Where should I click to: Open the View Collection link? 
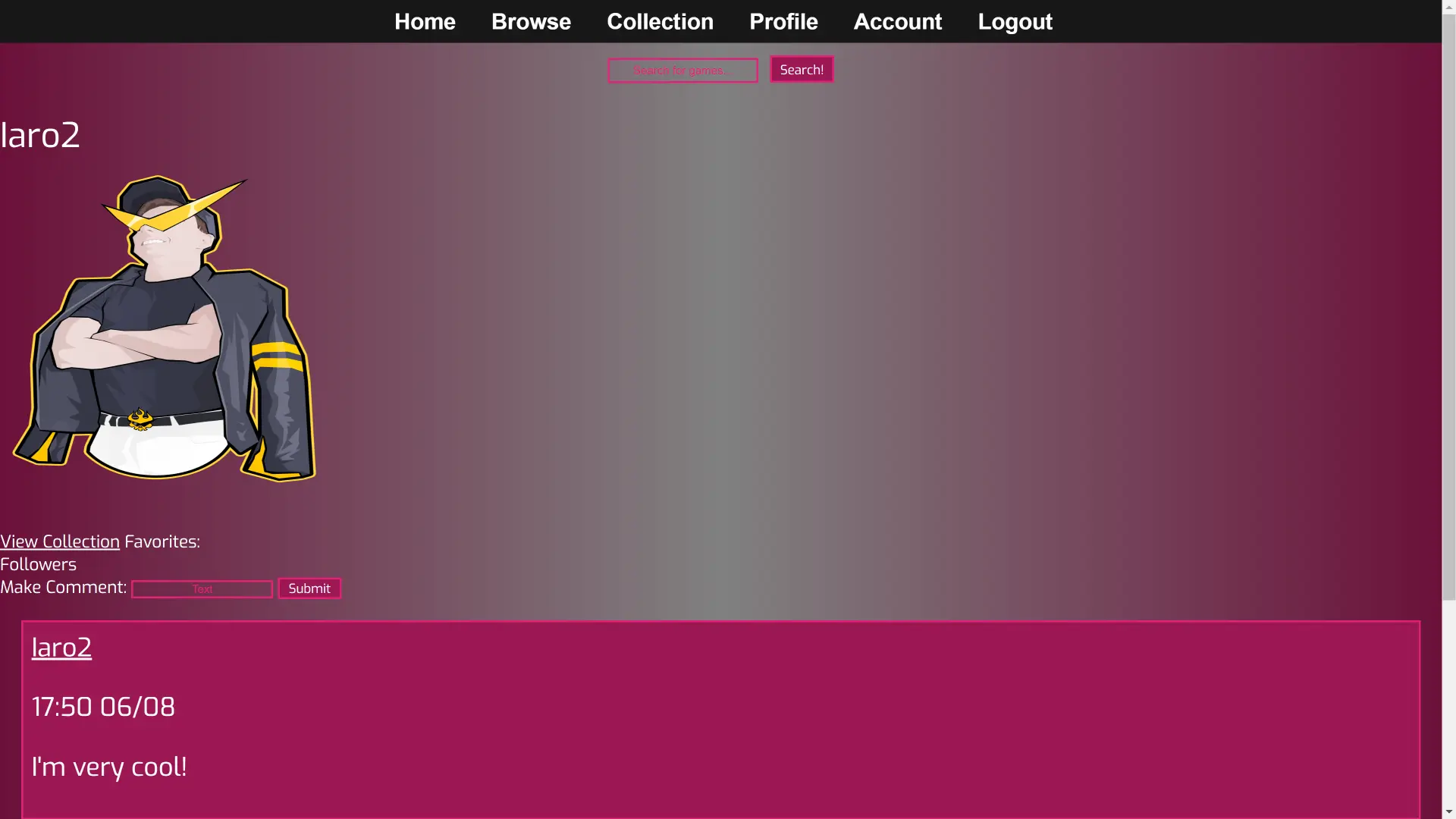(x=60, y=541)
